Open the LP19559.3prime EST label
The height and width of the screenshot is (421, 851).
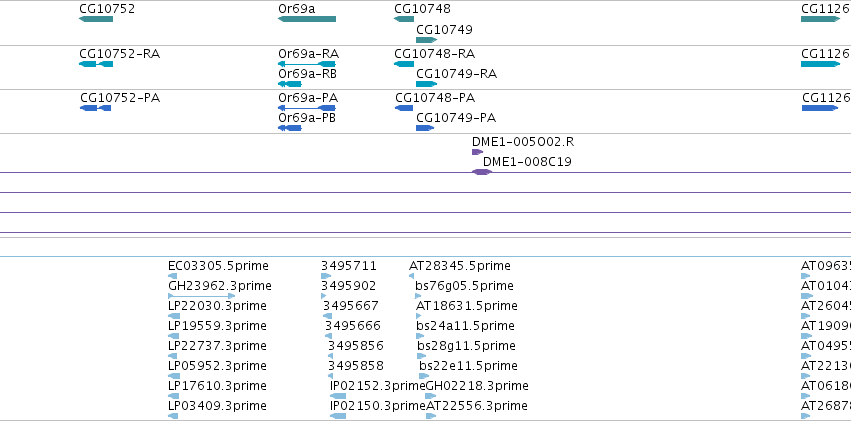tap(217, 326)
